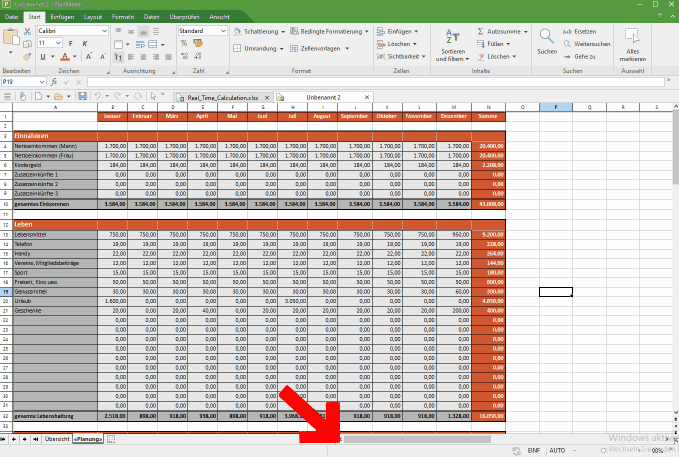Image resolution: width=679 pixels, height=457 pixels.
Task: Click the merge cells icon
Action: click(x=153, y=44)
